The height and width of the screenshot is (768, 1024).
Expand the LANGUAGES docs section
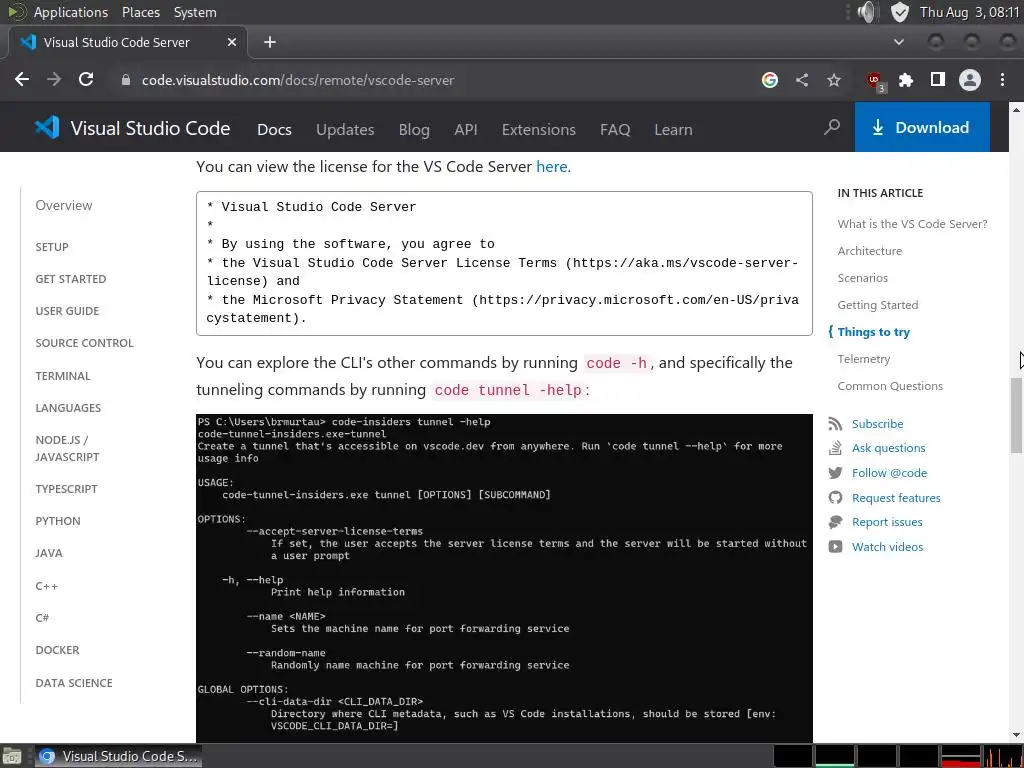click(68, 408)
